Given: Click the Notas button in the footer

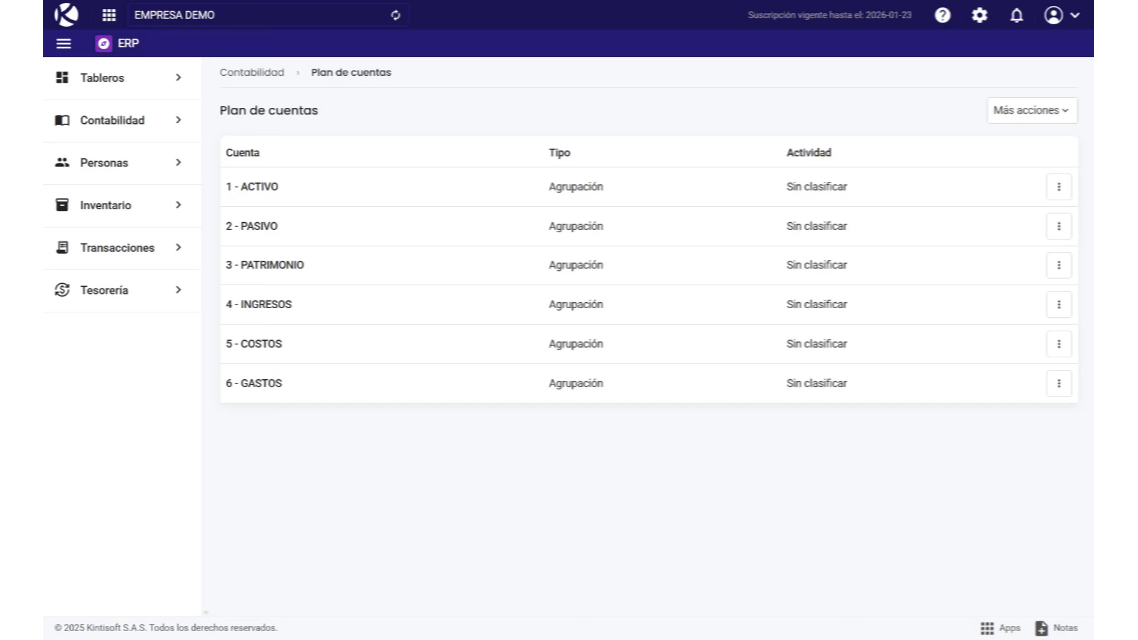Looking at the screenshot, I should [1056, 628].
